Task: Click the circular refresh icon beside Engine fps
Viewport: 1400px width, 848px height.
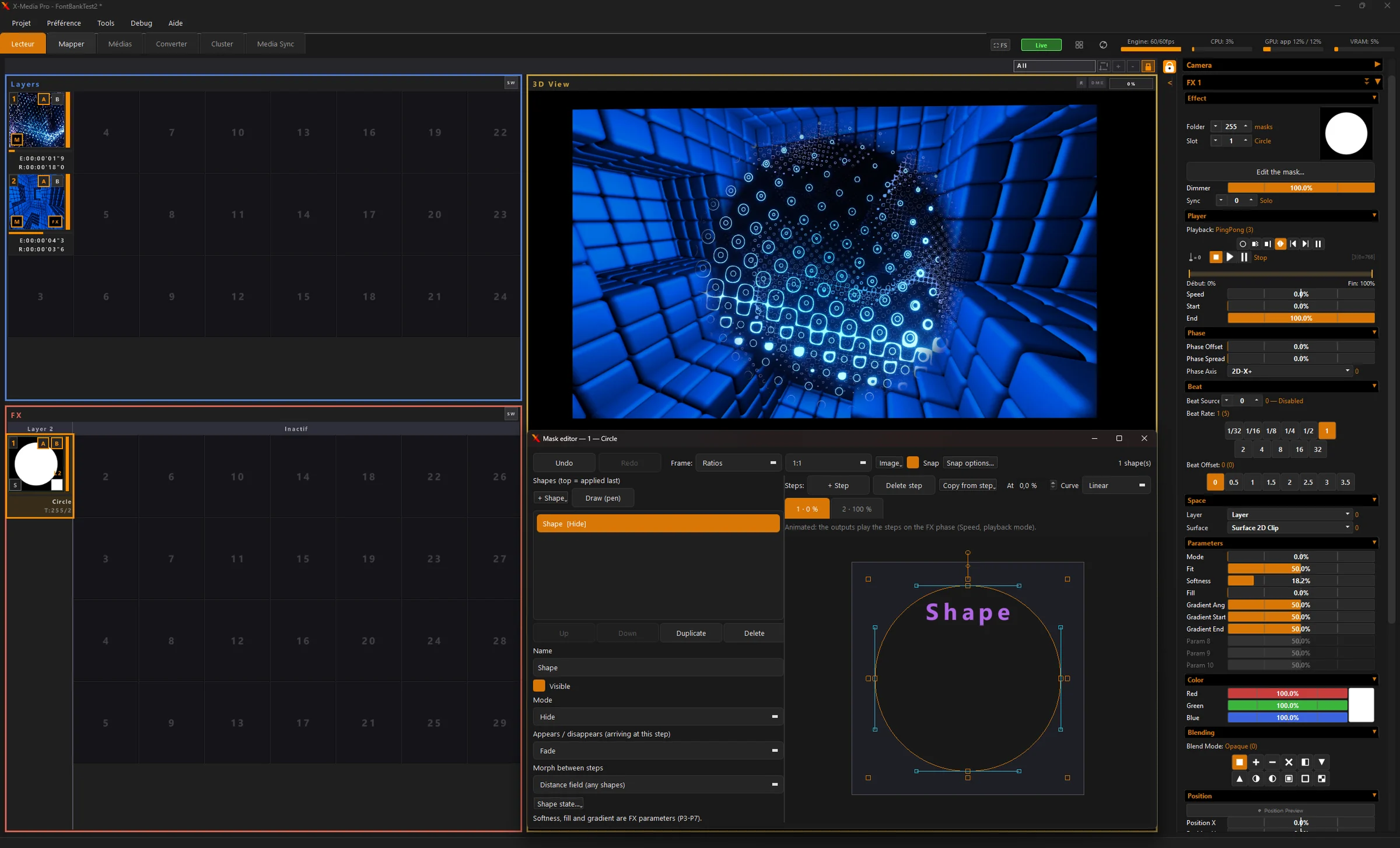Action: pyautogui.click(x=1103, y=45)
